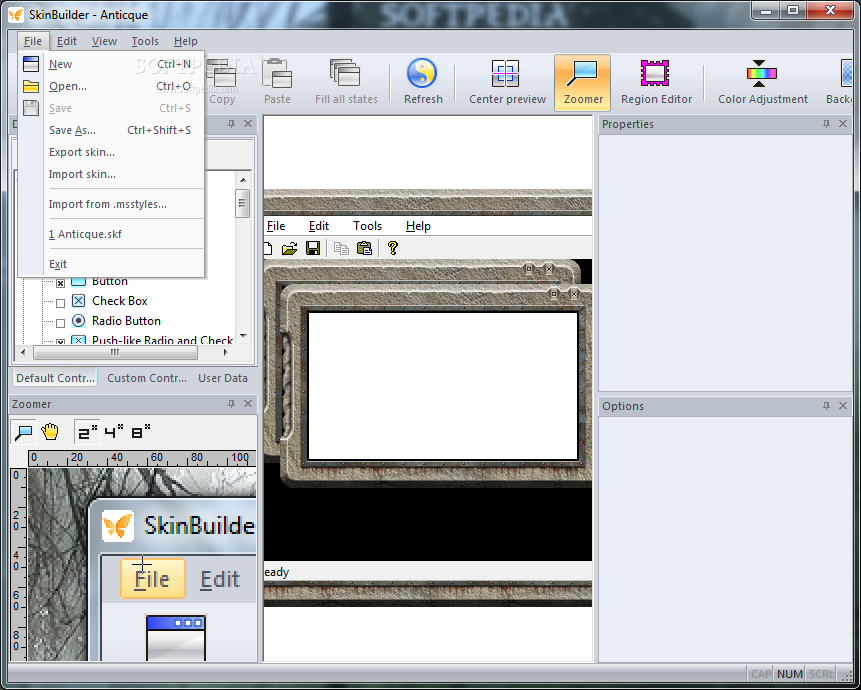Open the Edit menu
The width and height of the screenshot is (861, 690).
pos(67,41)
